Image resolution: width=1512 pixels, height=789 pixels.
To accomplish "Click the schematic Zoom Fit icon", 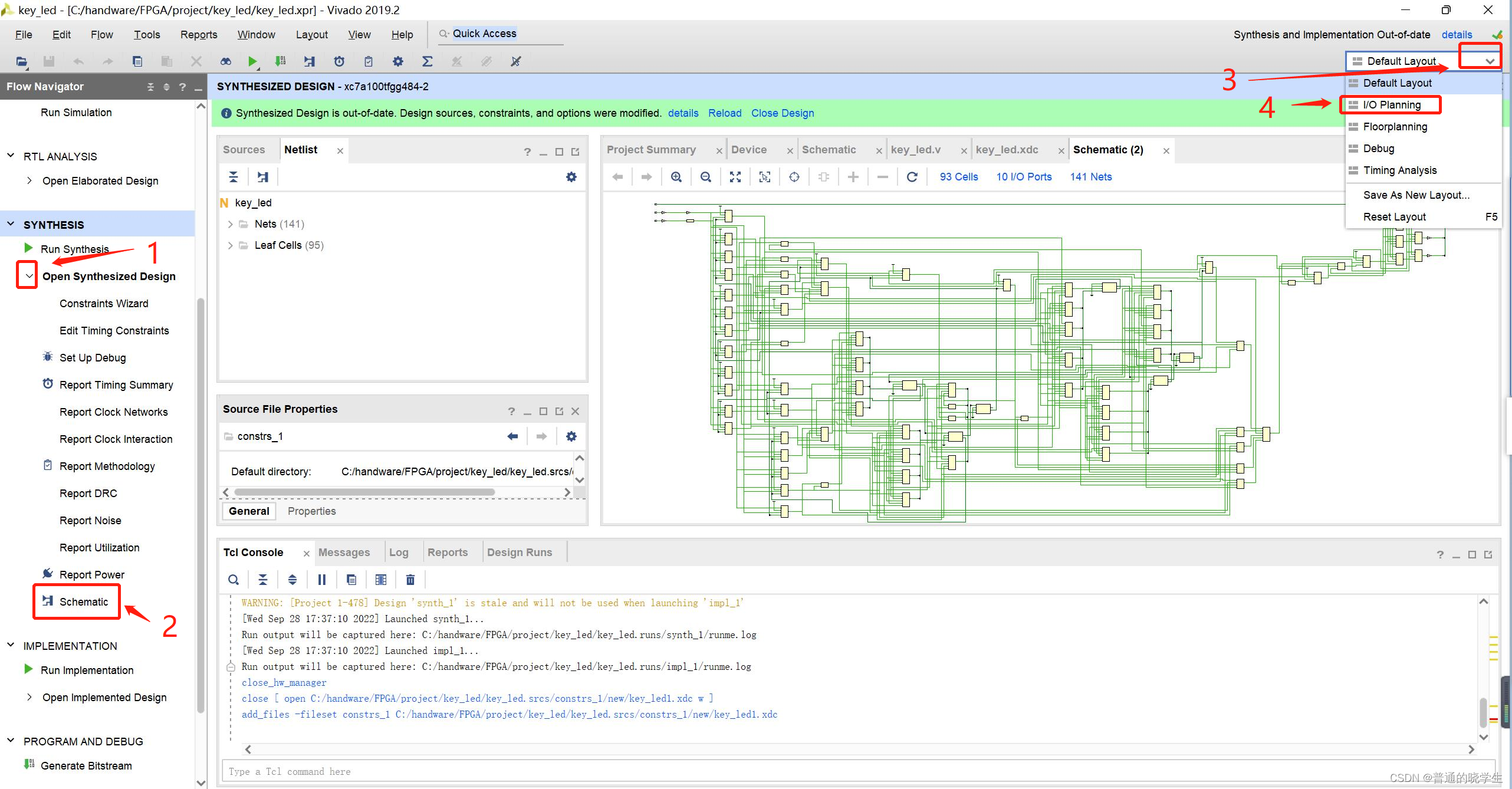I will coord(735,177).
